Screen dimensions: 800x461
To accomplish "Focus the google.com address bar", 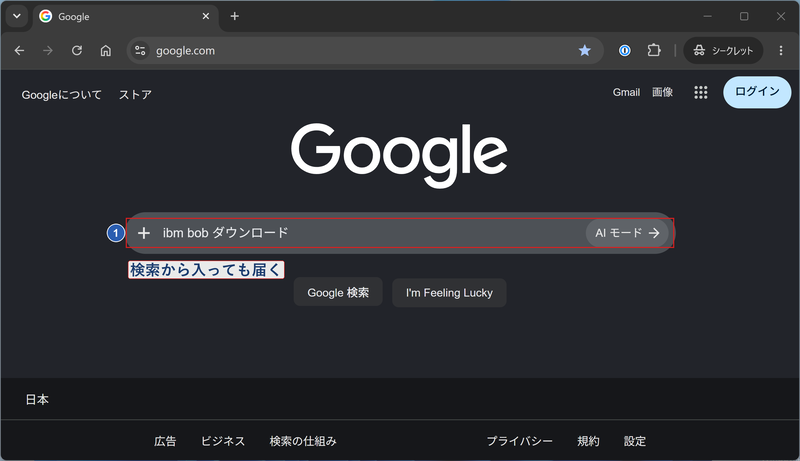I will 365,50.
